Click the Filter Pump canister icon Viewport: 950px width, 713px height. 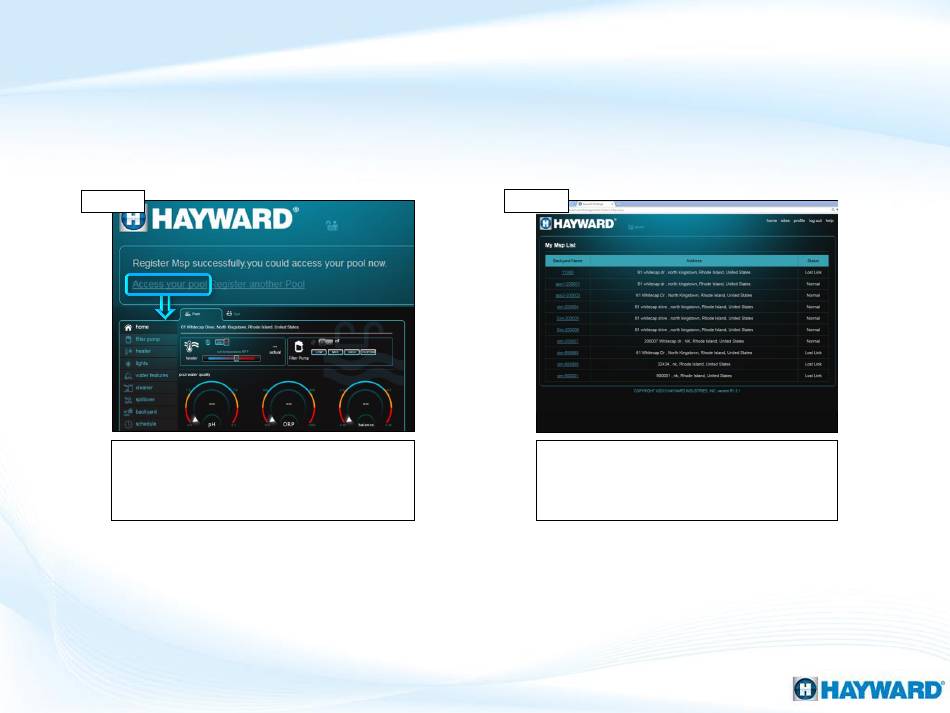click(298, 347)
